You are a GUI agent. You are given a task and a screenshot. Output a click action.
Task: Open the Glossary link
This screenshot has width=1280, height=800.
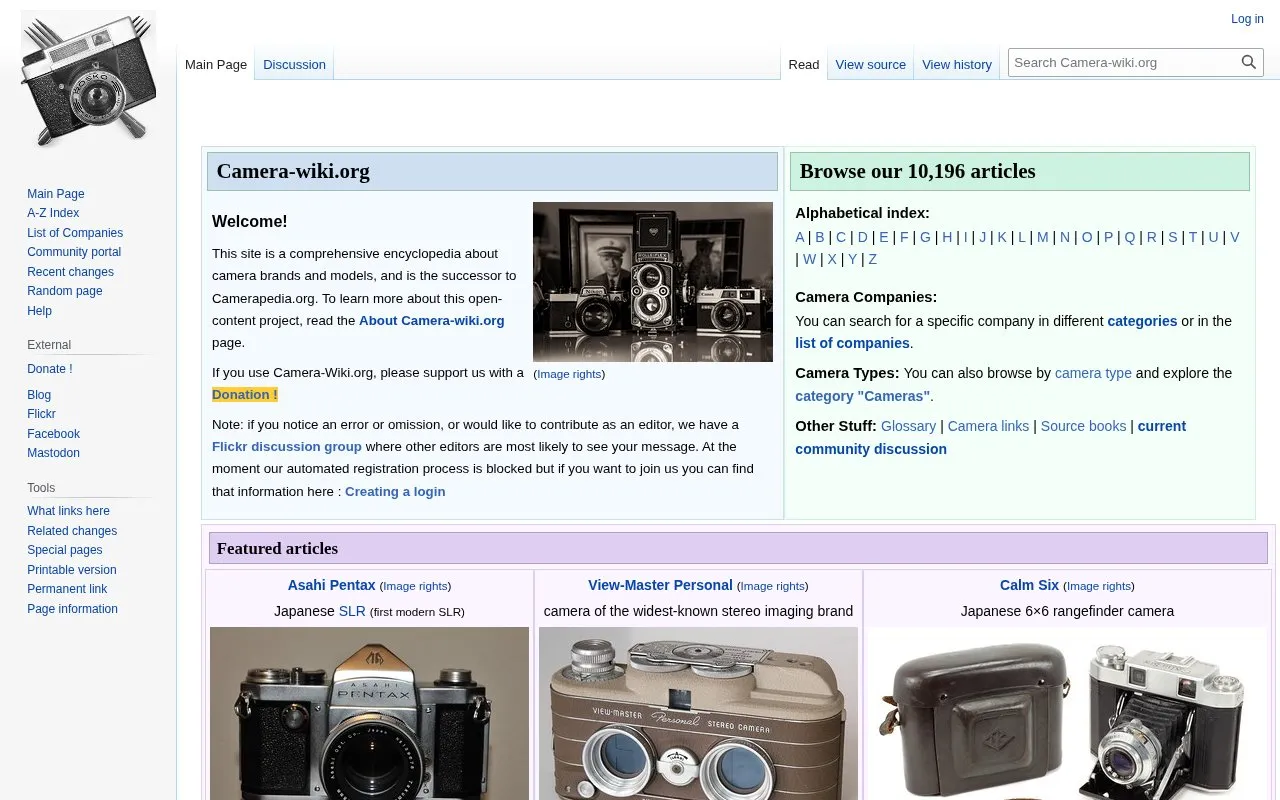(x=908, y=426)
